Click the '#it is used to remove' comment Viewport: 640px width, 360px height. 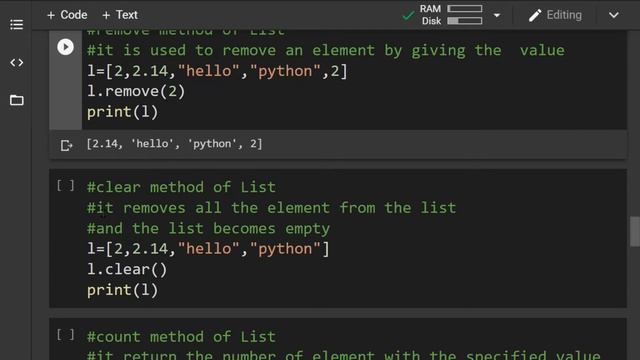326,51
